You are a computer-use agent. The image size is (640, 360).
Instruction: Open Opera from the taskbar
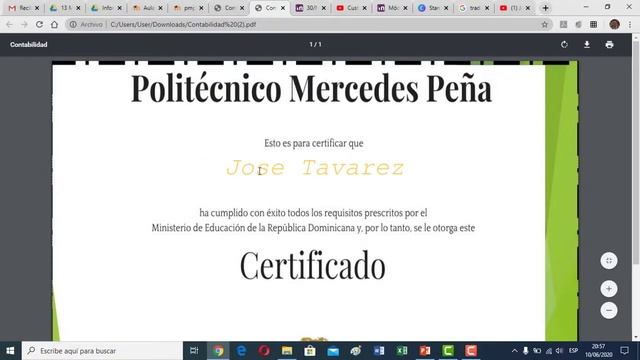(x=264, y=351)
